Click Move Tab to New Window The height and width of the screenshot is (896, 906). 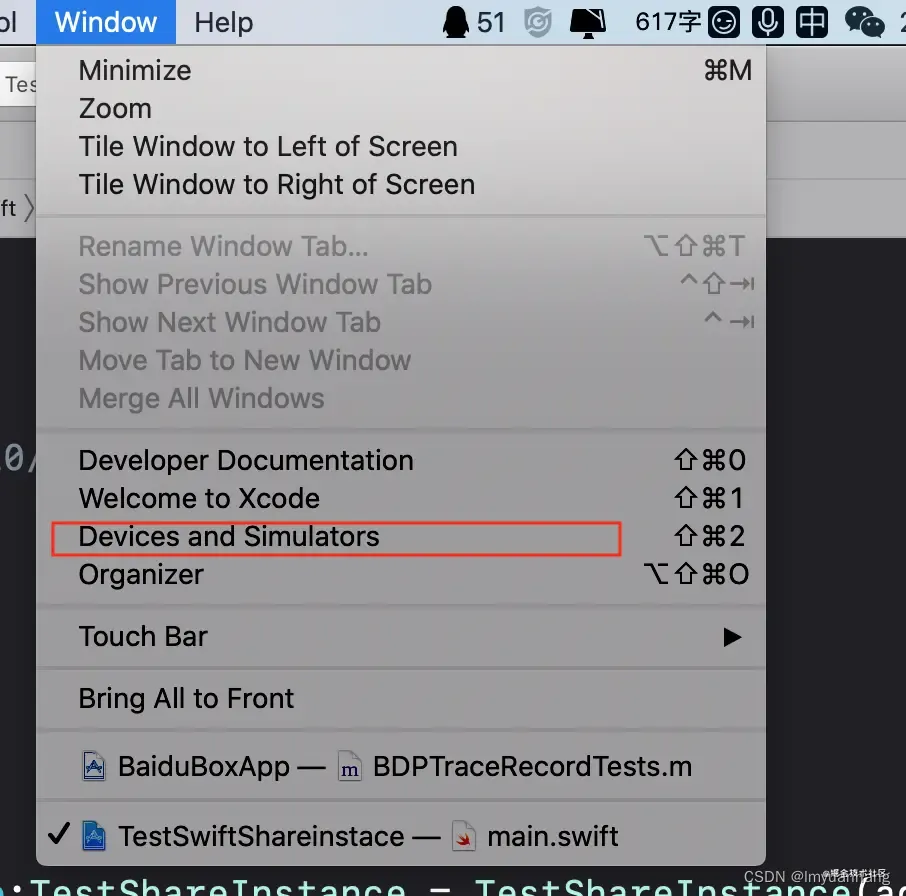point(401,360)
